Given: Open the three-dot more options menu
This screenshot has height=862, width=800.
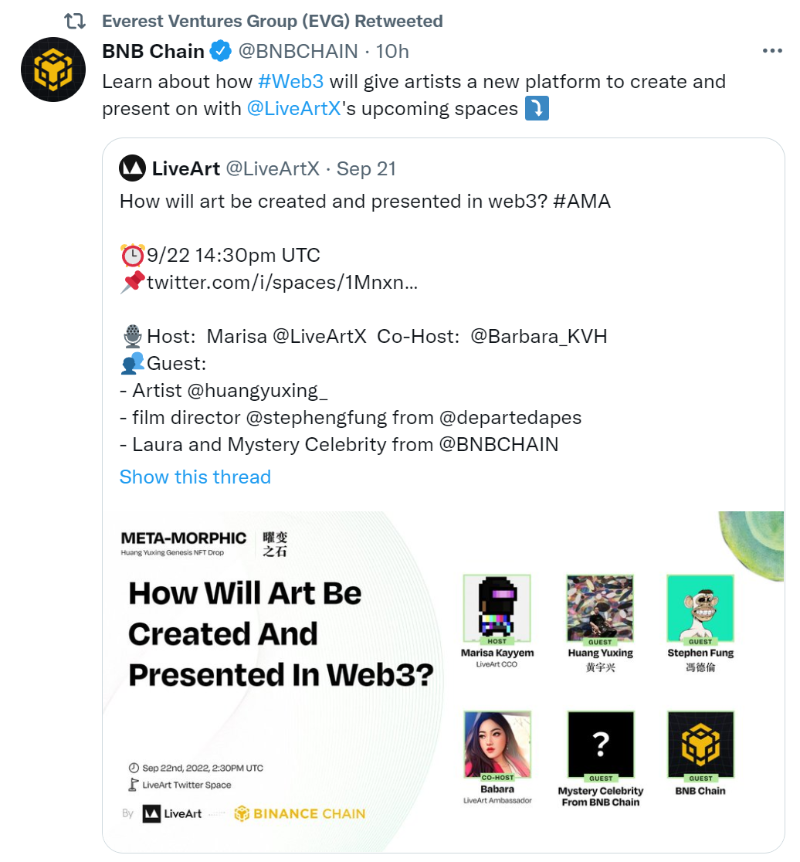Looking at the screenshot, I should click(772, 51).
